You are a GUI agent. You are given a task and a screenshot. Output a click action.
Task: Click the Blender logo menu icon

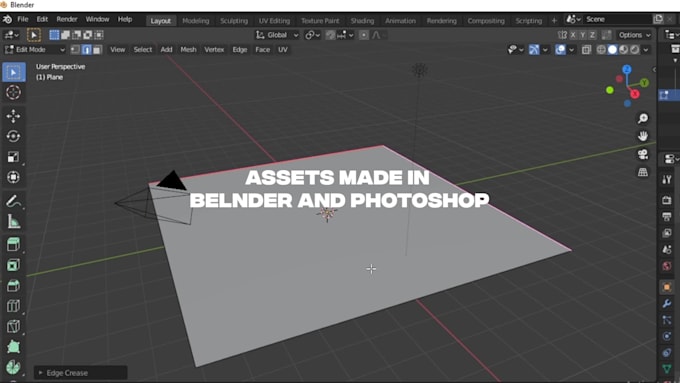pyautogui.click(x=7, y=20)
